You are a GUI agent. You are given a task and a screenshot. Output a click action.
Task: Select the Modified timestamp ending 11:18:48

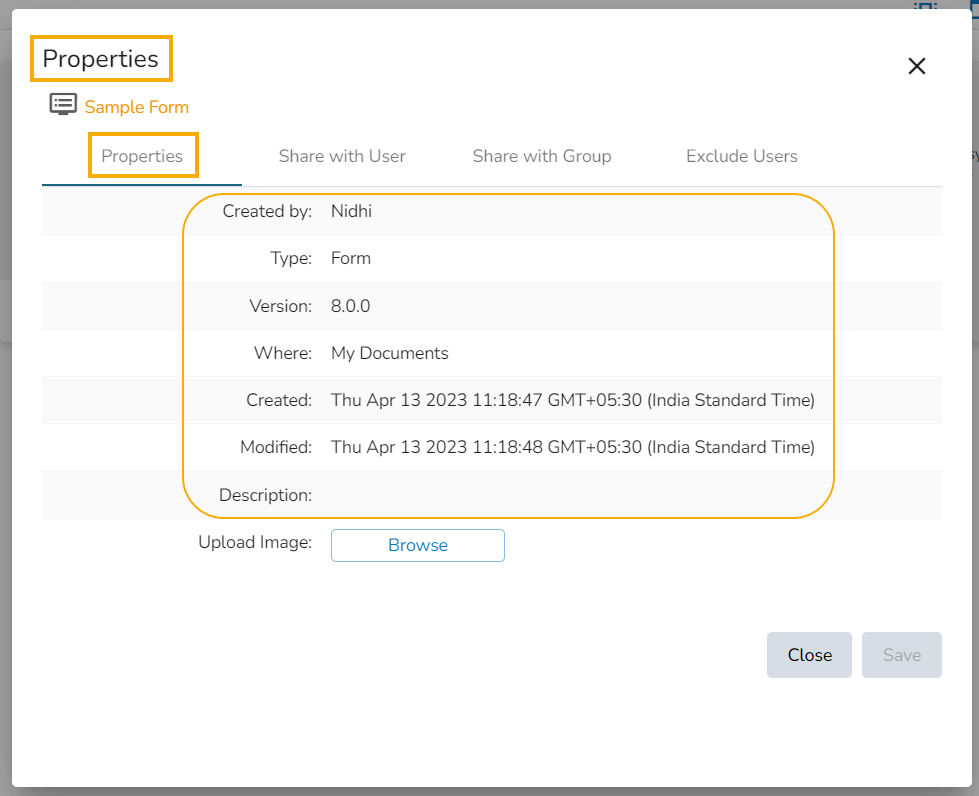(x=572, y=447)
